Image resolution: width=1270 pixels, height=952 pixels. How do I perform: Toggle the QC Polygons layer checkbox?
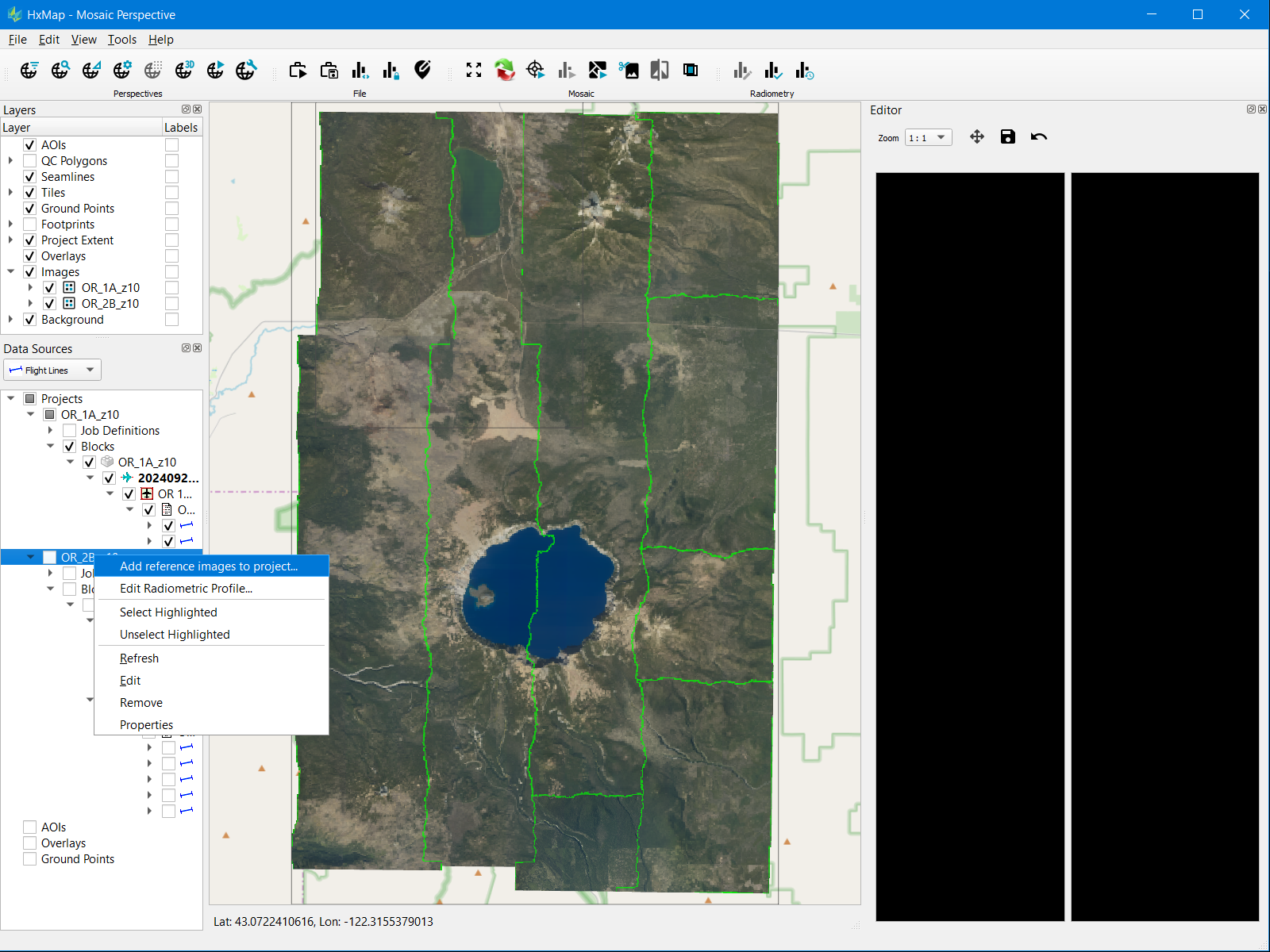click(30, 161)
